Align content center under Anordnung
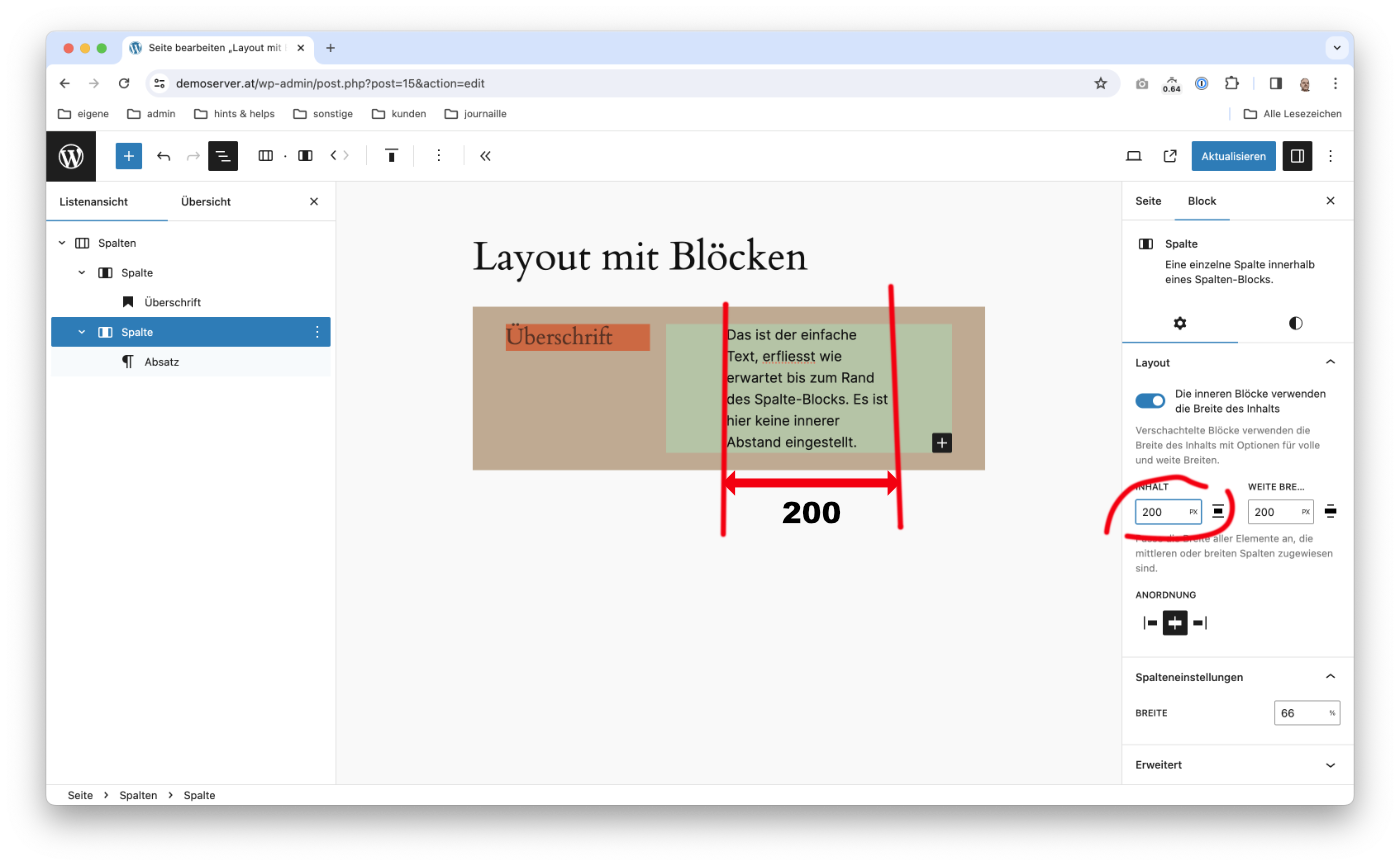Screen dimensions: 1400x866 coord(1175,623)
